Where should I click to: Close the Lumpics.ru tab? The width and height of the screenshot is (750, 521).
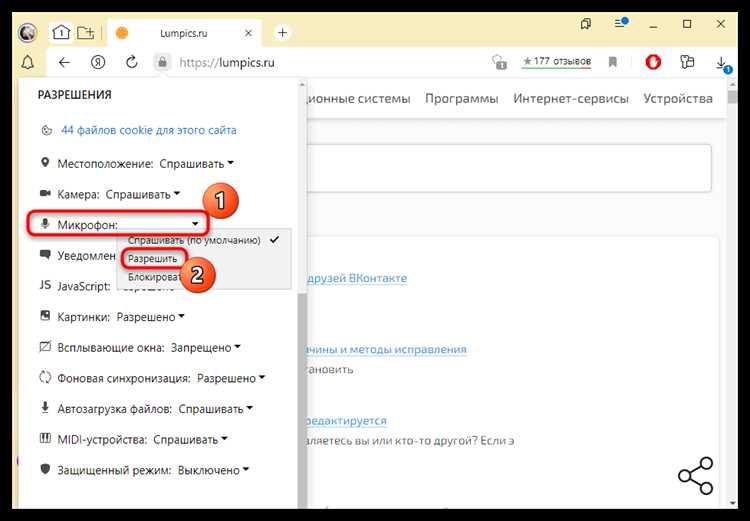[x=248, y=33]
